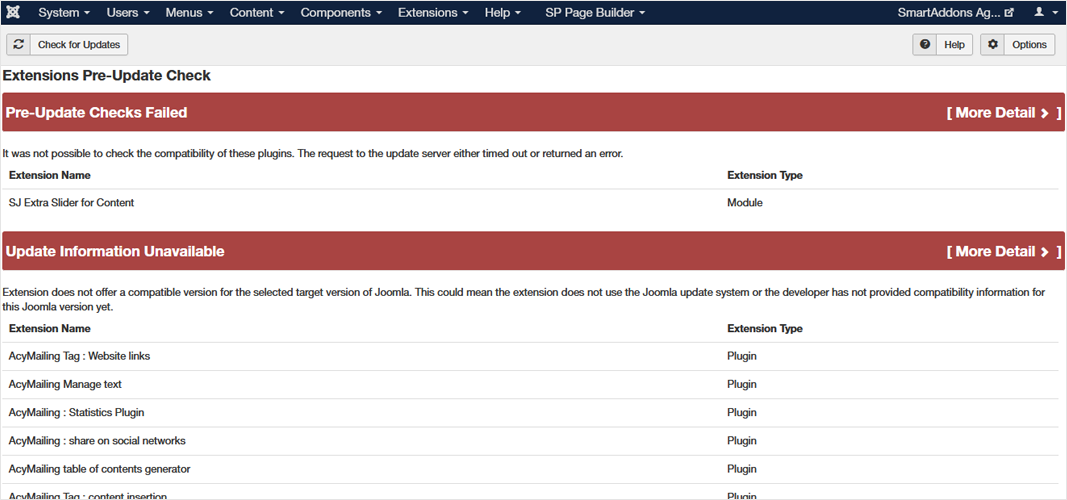The width and height of the screenshot is (1067, 500).
Task: Click the refresh icon beside Check for Updates
Action: click(x=18, y=44)
